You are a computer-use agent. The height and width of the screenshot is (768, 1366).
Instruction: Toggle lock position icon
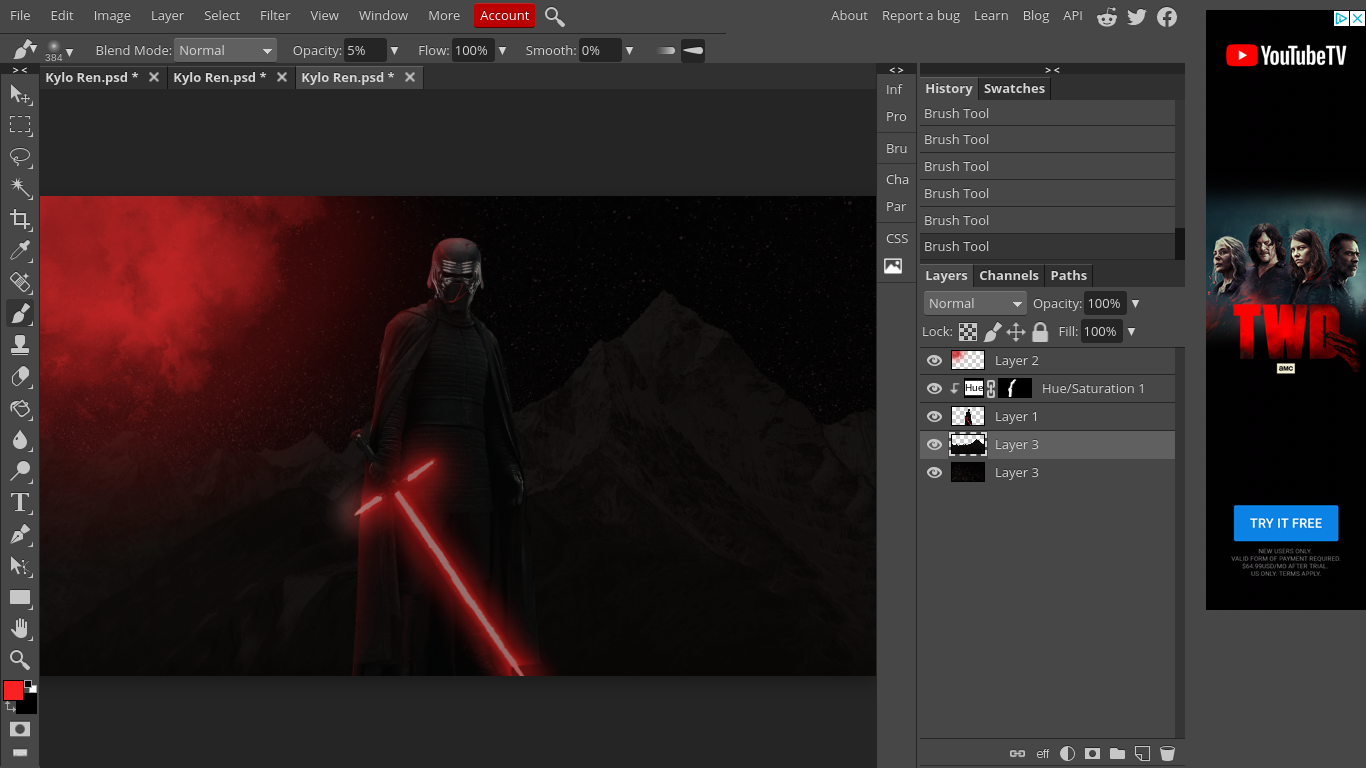pyautogui.click(x=1016, y=332)
